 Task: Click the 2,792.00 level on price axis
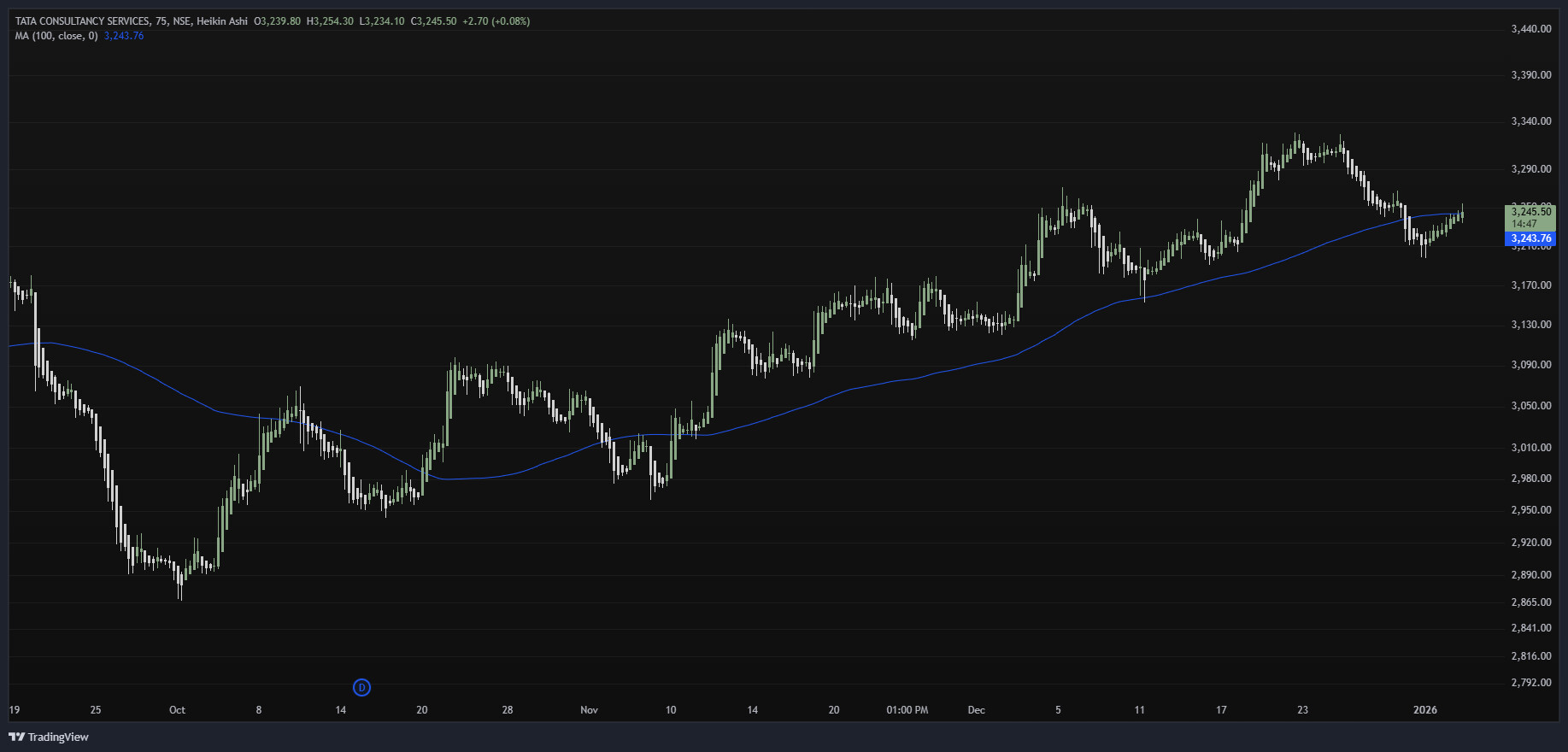1531,683
